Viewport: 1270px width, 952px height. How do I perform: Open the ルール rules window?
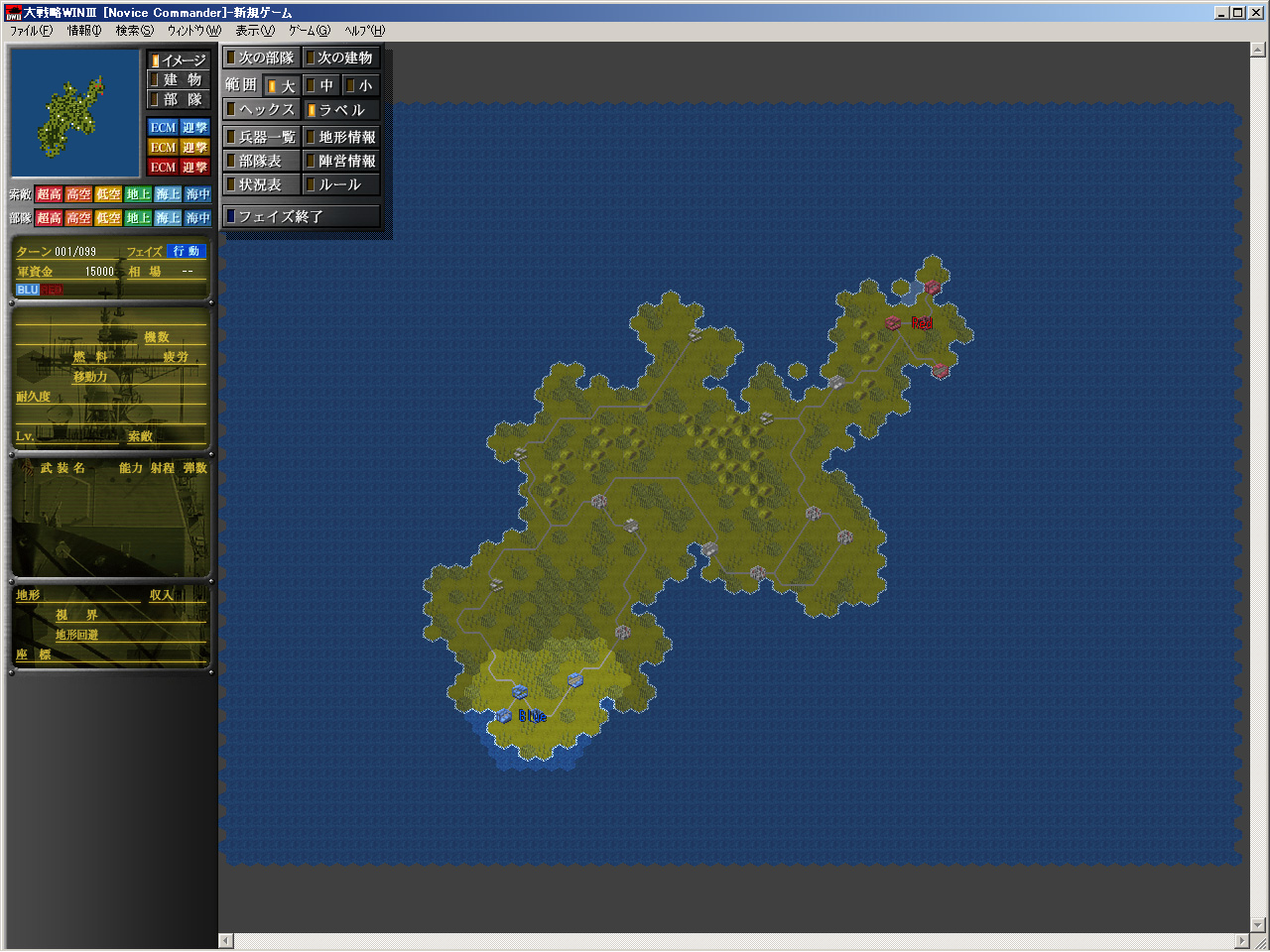tap(341, 185)
